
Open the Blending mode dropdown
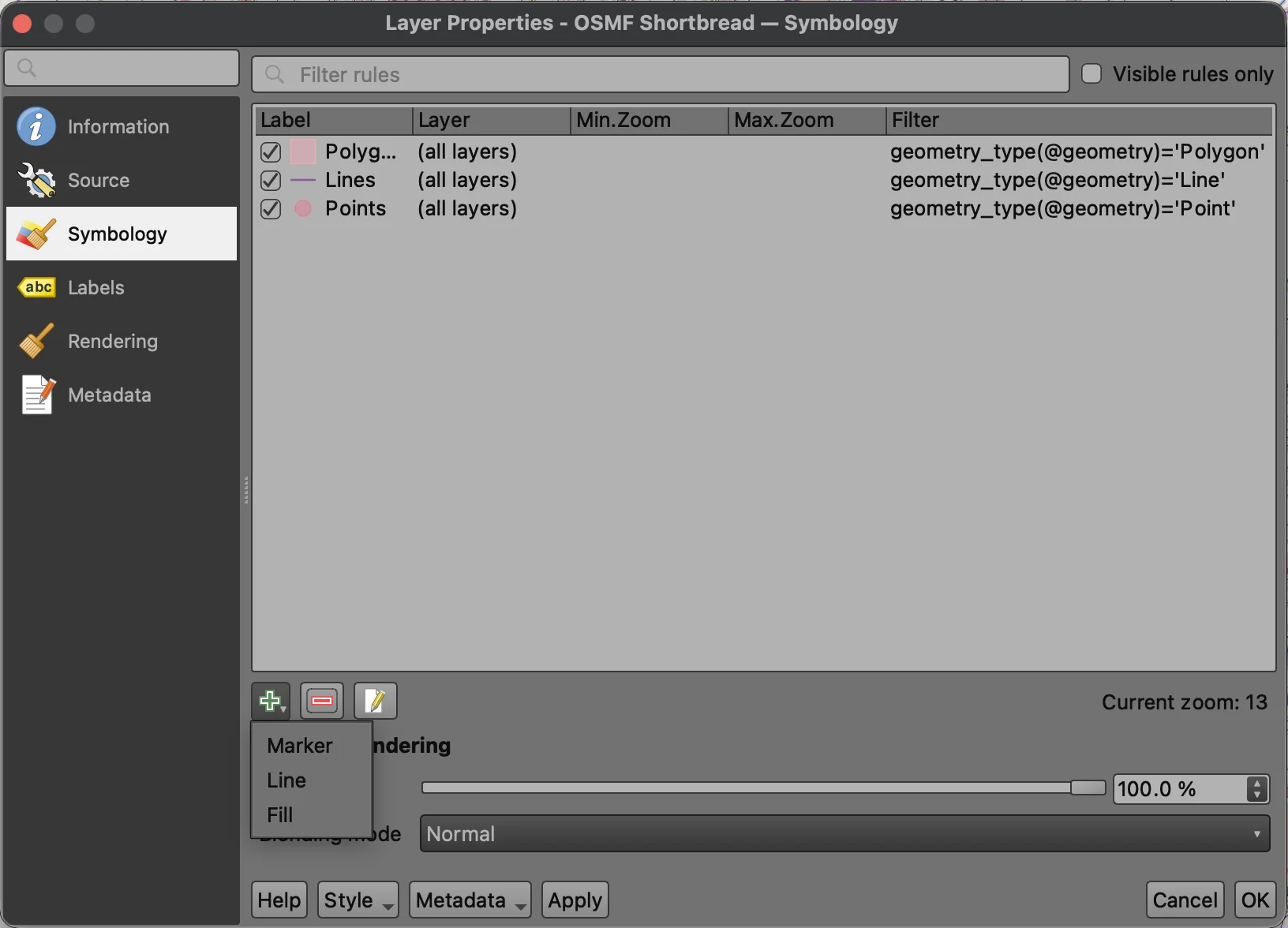844,833
